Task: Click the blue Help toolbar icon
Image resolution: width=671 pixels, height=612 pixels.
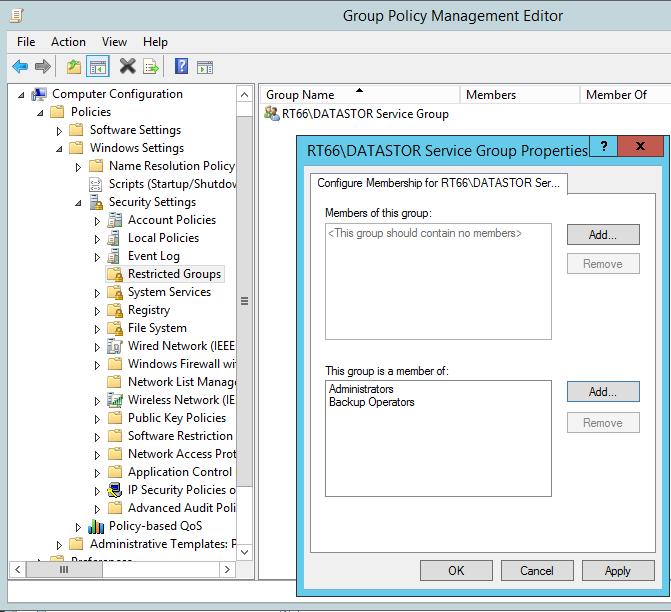Action: coord(181,66)
